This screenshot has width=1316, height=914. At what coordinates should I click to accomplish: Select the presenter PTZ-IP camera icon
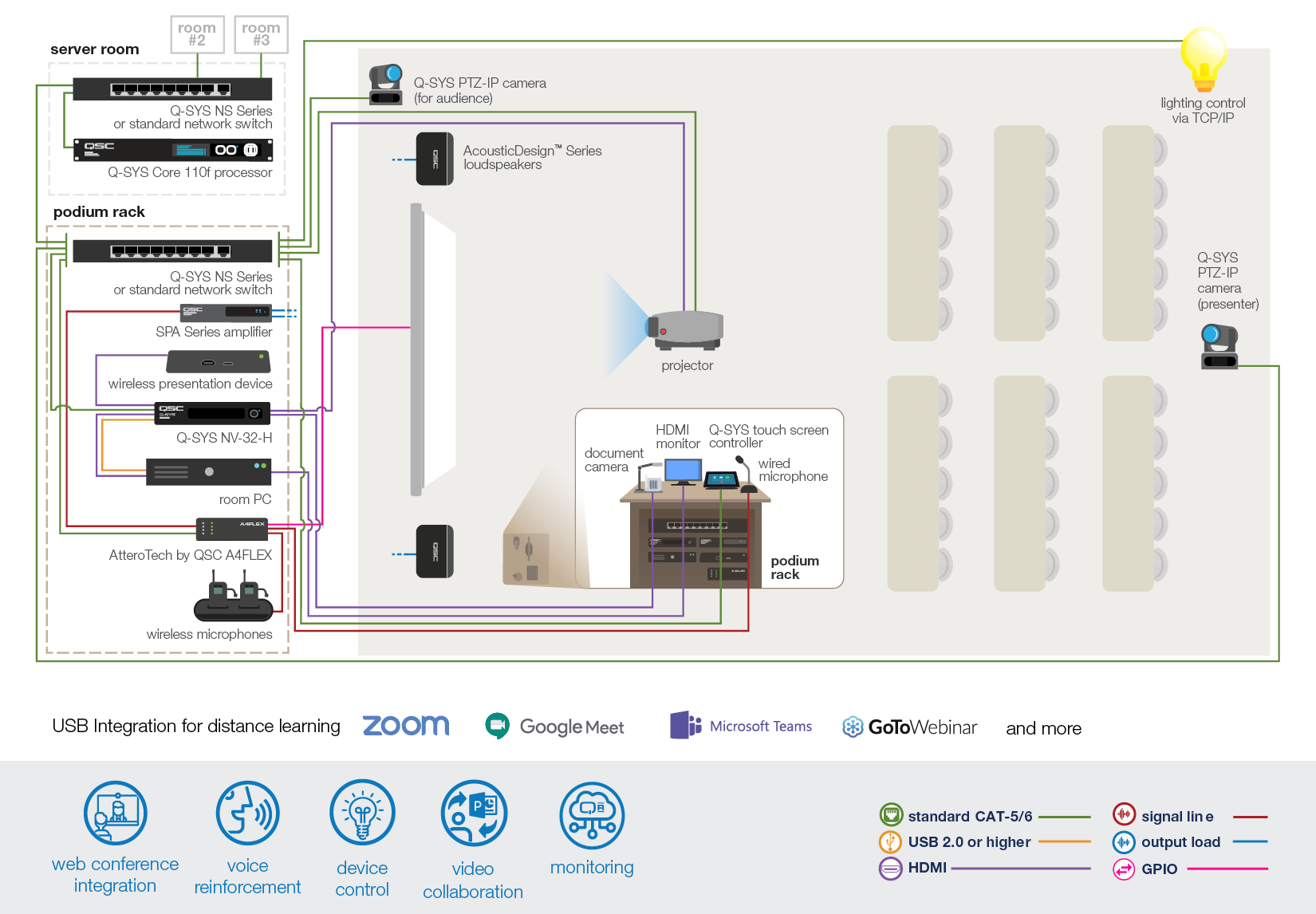tap(1219, 346)
